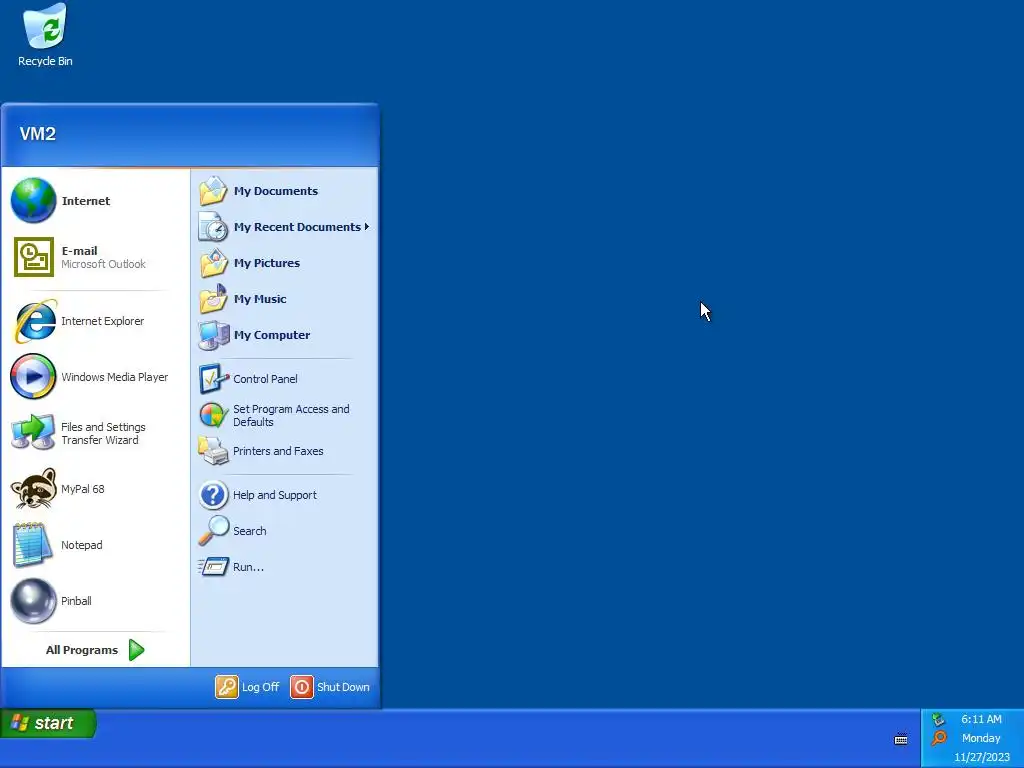
Task: Open Notepad icon
Action: tap(32, 545)
